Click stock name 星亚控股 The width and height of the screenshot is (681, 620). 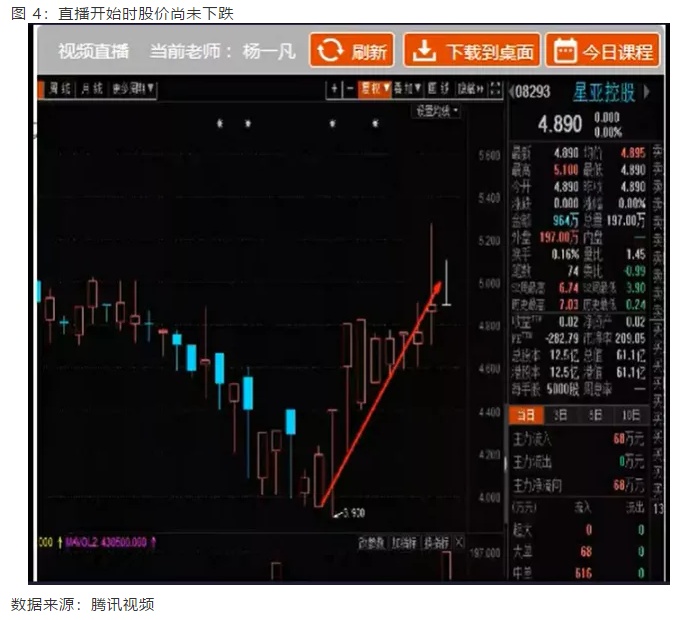[604, 92]
